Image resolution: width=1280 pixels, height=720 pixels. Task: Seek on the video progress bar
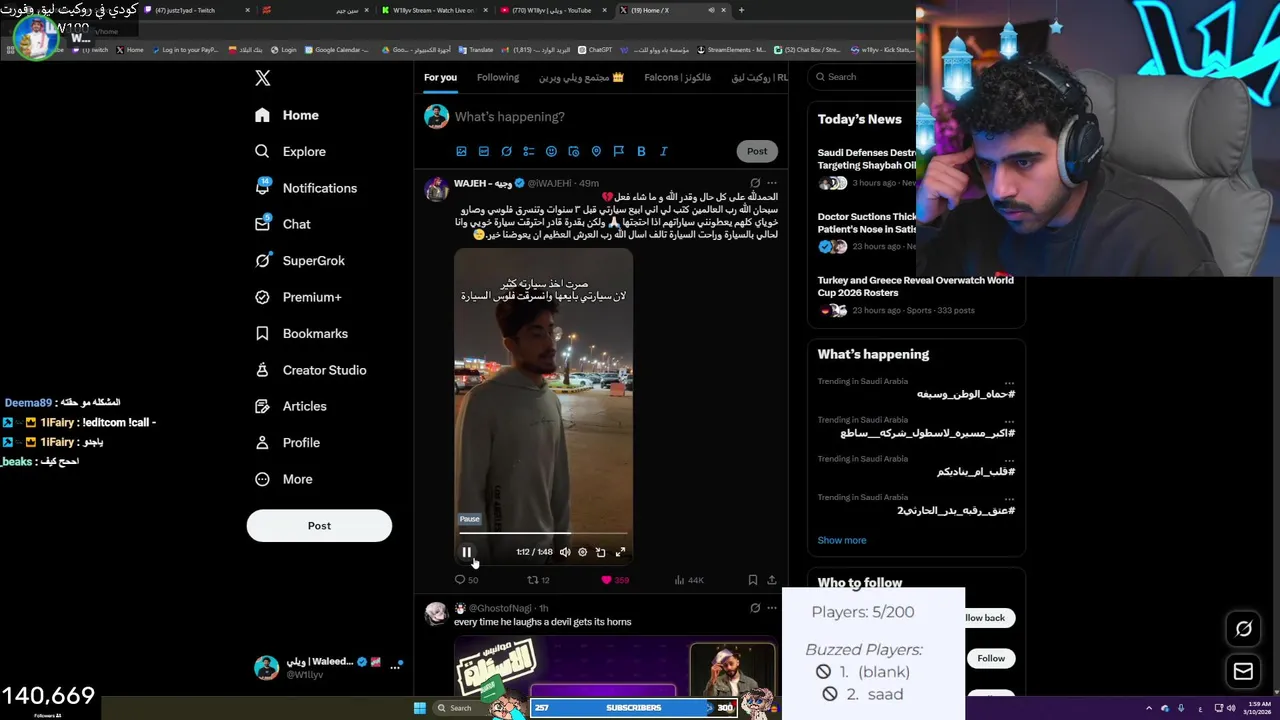[543, 534]
